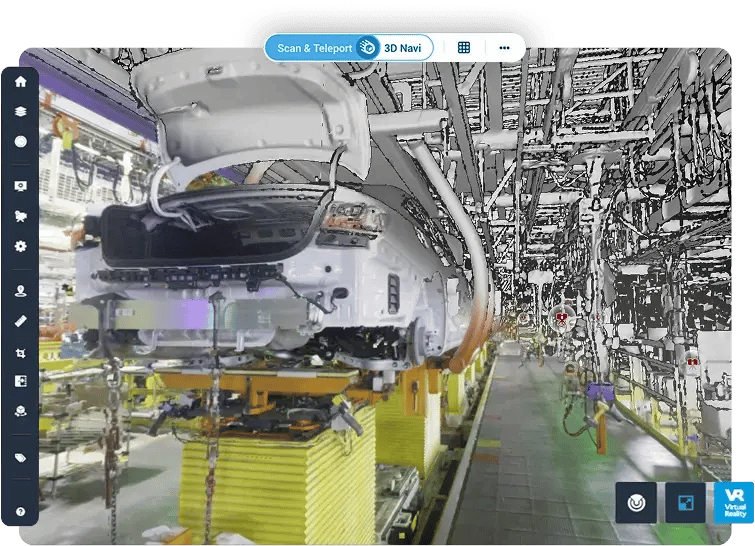
Task: Activate the ruler measurement tool
Action: click(20, 322)
